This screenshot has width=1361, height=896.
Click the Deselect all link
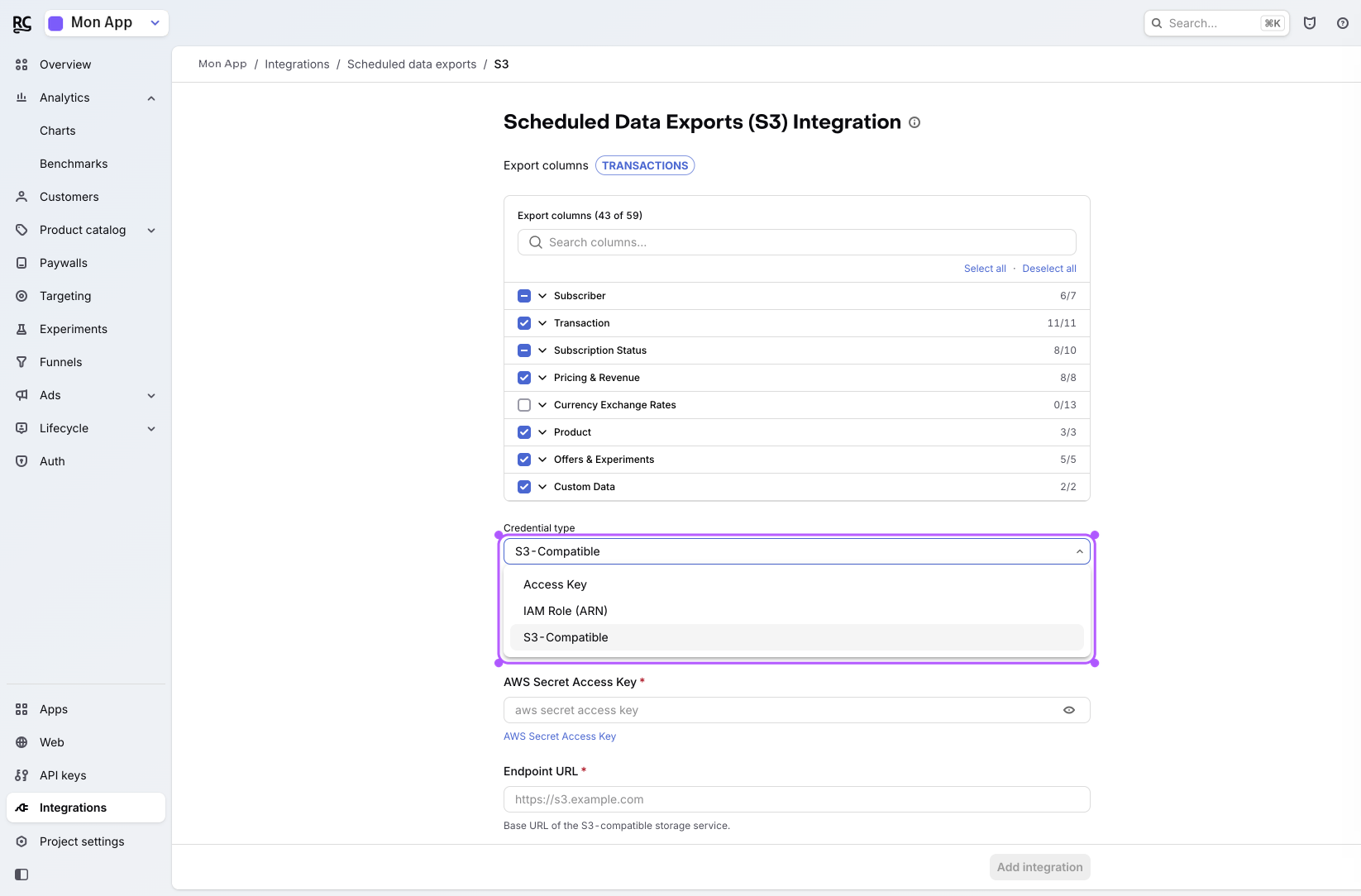[1049, 269]
